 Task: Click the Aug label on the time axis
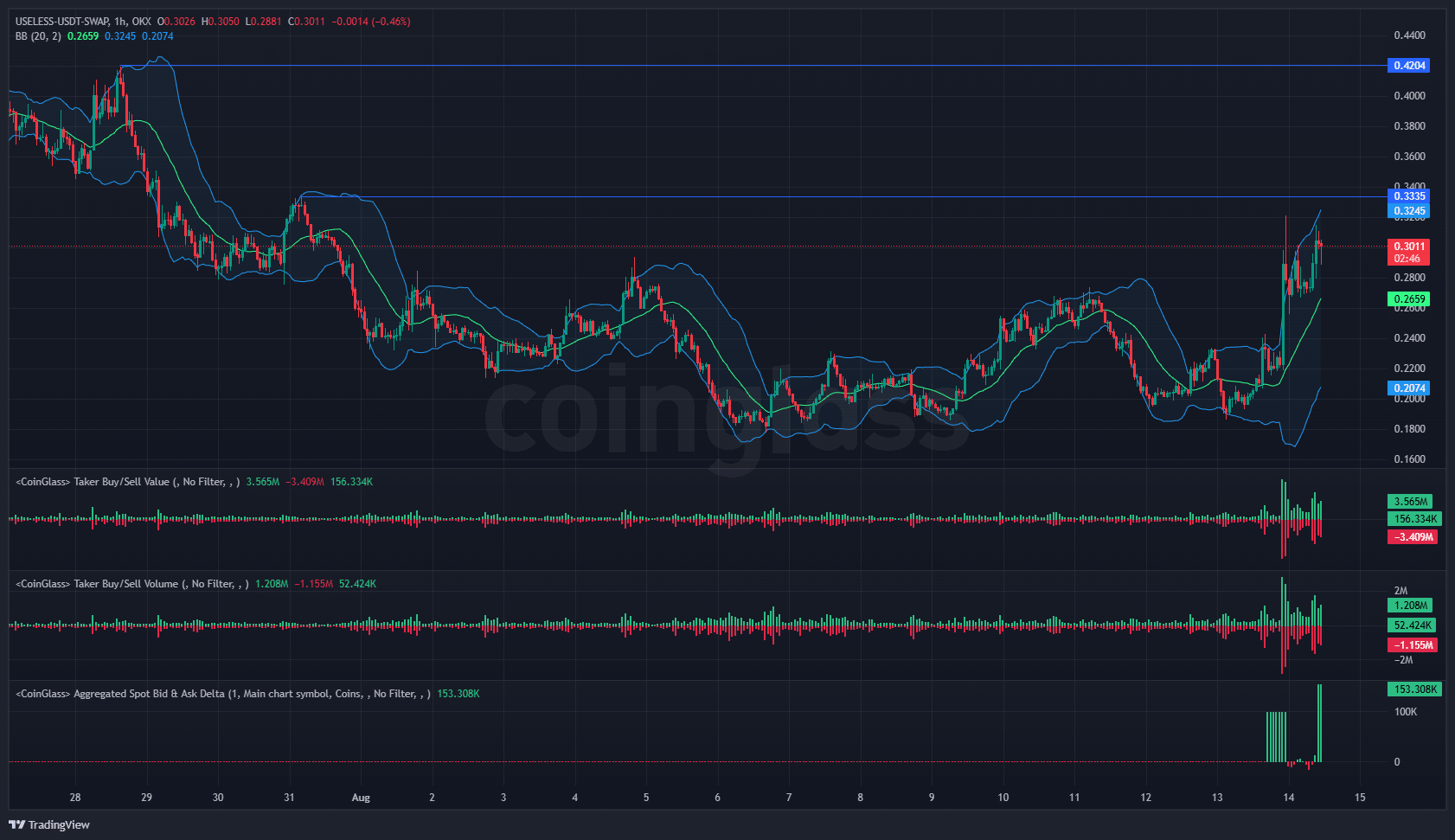pos(361,798)
